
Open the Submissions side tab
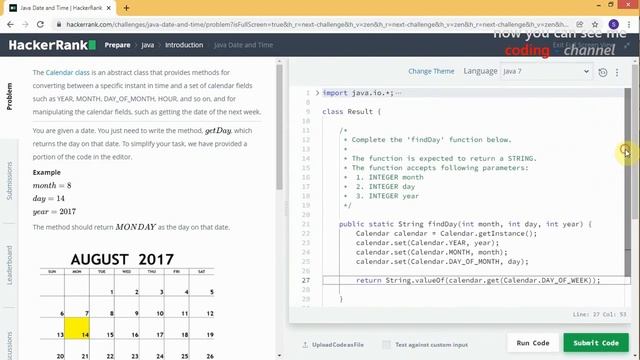point(9,181)
